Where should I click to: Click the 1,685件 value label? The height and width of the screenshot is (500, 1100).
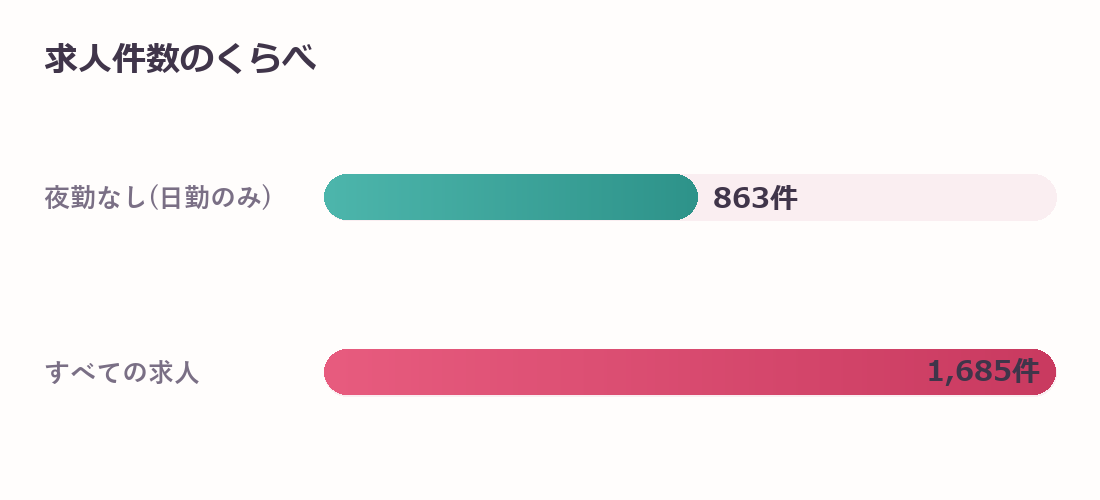pos(983,372)
